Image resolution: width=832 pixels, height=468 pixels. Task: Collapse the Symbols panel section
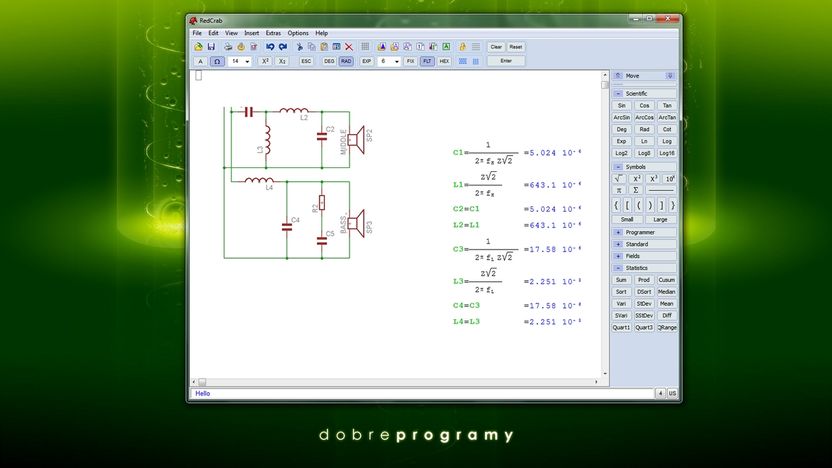[x=618, y=167]
